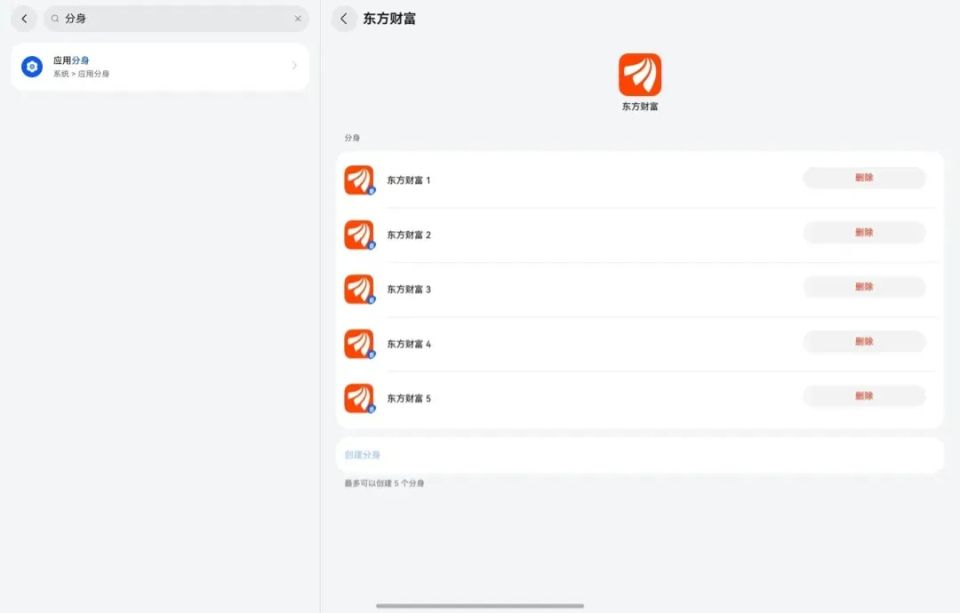
Task: Select the 东方财富 5 label
Action: [x=409, y=398]
